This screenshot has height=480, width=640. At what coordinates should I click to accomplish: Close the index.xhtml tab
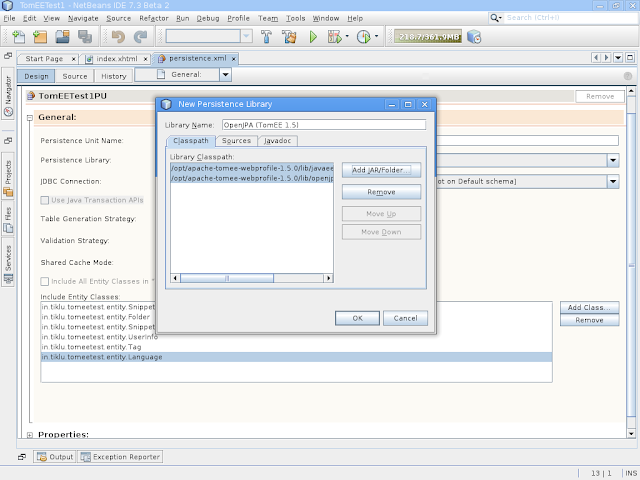pos(145,59)
